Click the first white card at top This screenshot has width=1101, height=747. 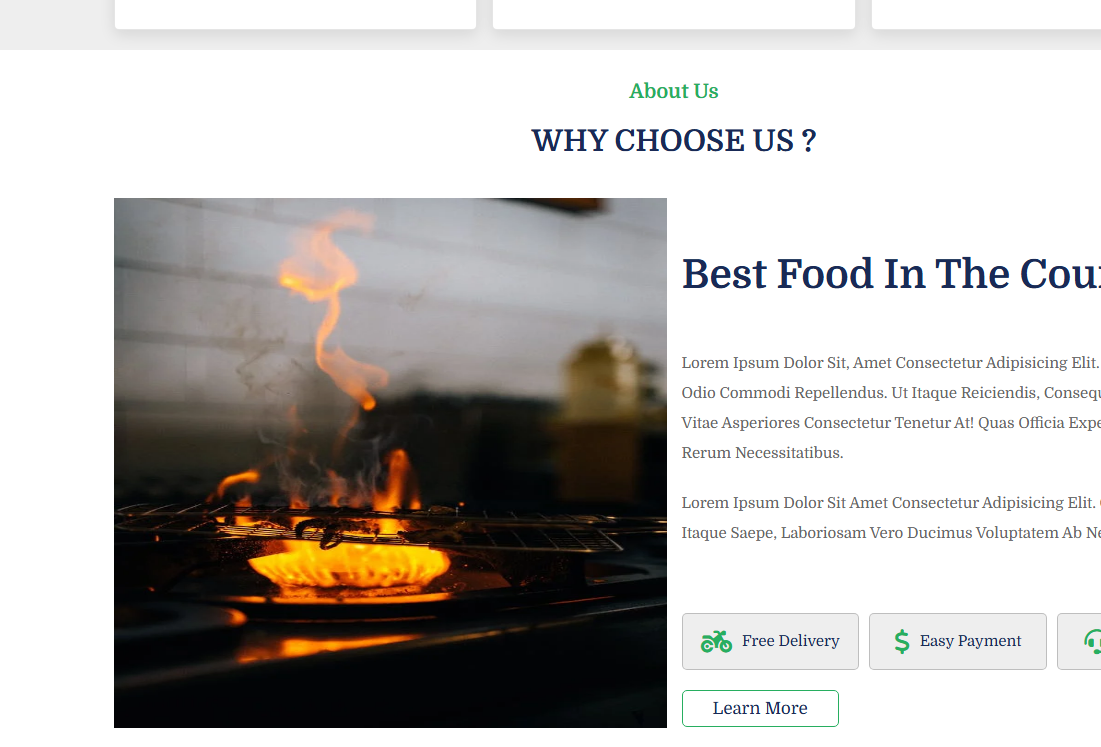pyautogui.click(x=295, y=14)
